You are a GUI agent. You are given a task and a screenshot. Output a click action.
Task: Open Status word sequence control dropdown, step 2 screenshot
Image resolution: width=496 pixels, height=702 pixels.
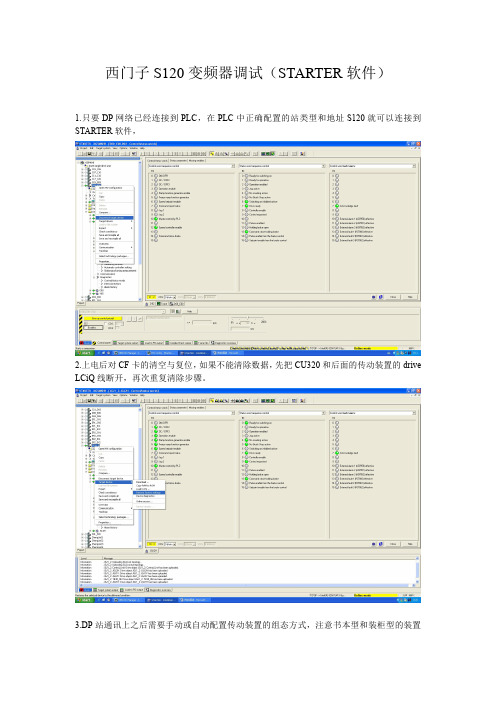point(282,413)
